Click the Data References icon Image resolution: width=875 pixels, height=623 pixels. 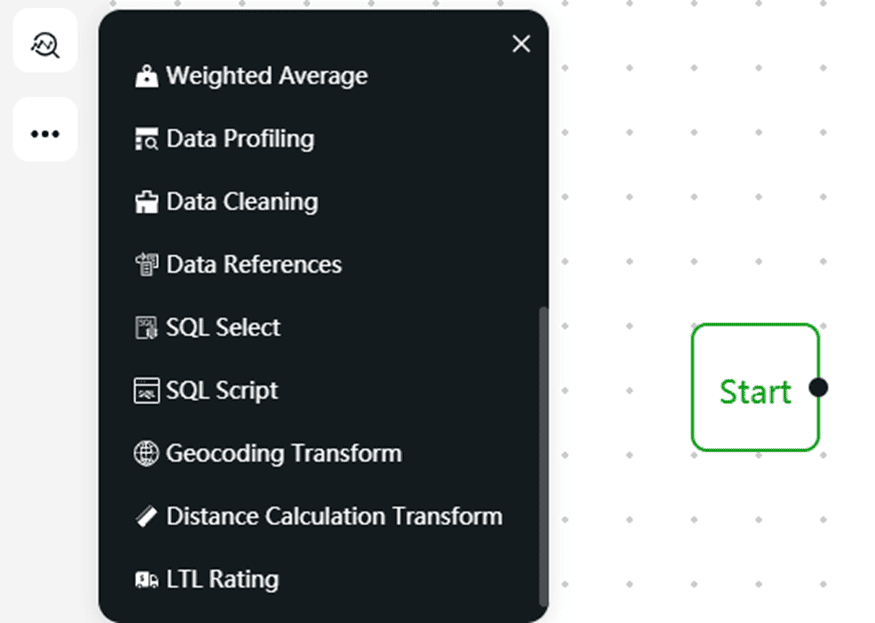(x=146, y=265)
